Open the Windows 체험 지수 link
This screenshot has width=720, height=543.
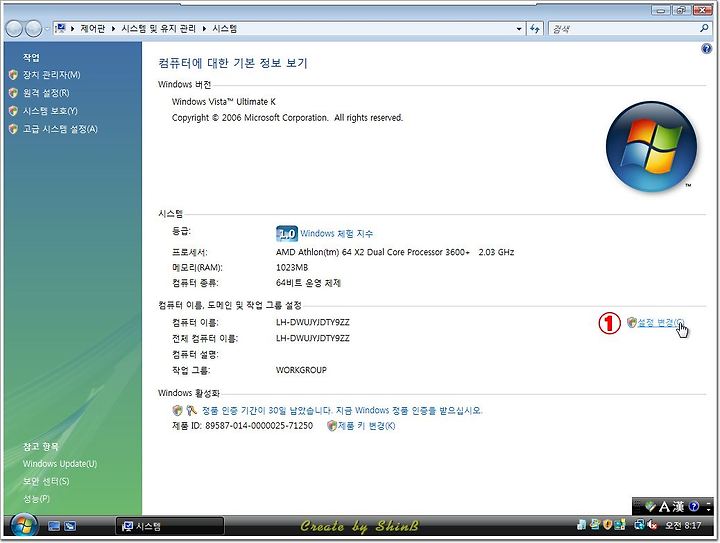pos(337,234)
